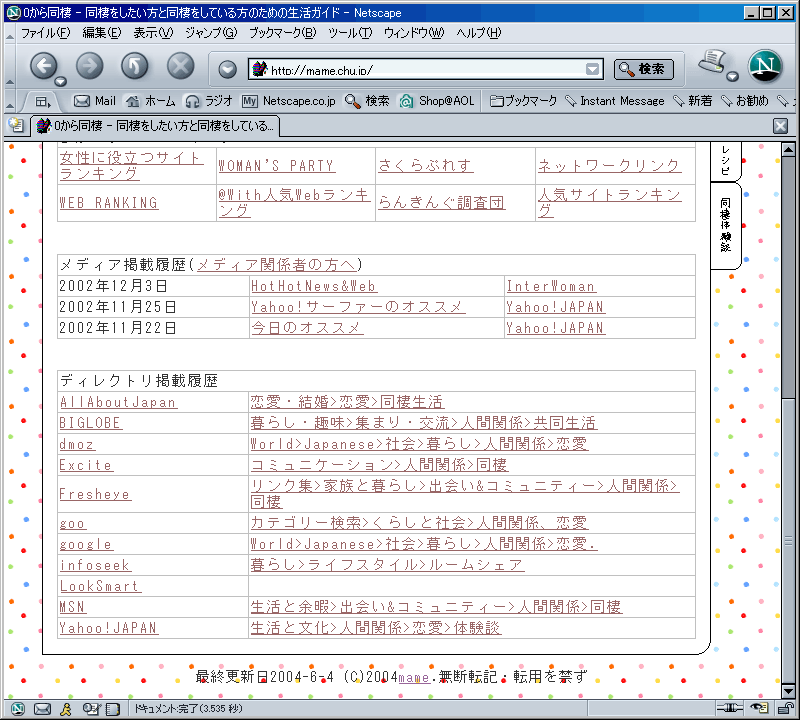This screenshot has width=800, height=720.
Task: Open the ツール(T) menu
Action: coord(349,33)
